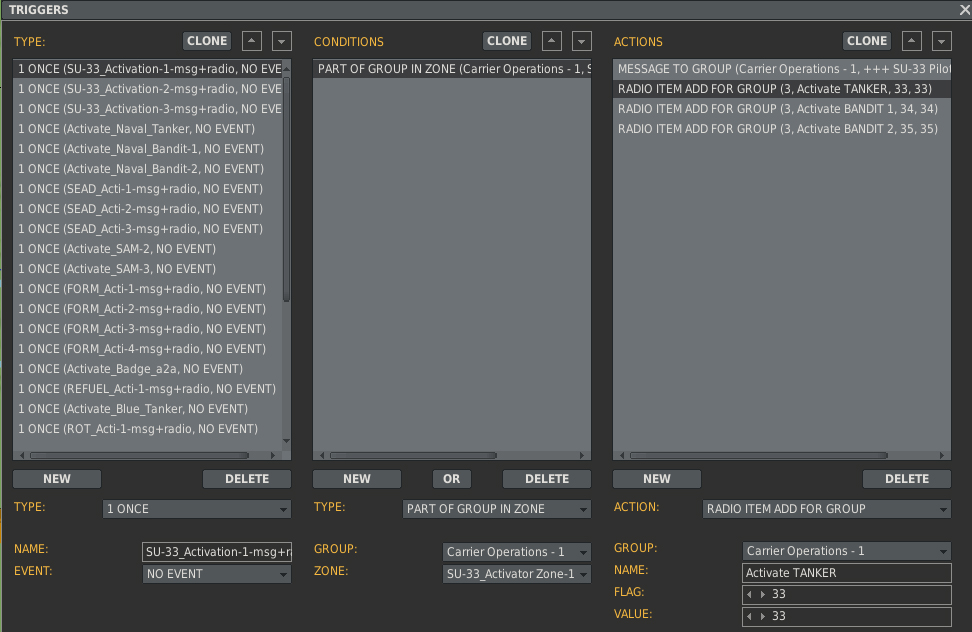DELETE the selected action

[907, 479]
